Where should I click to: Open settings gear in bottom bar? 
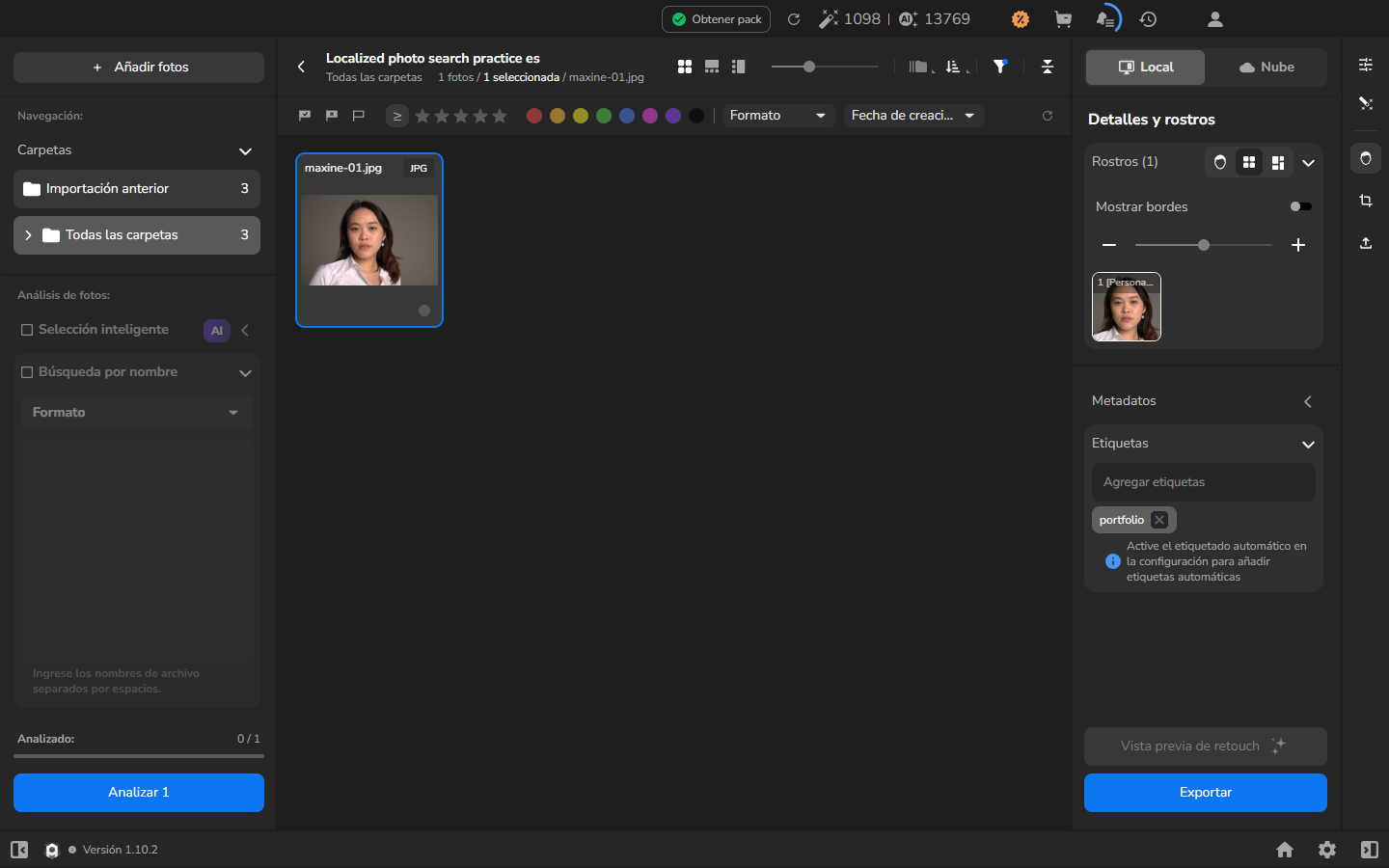click(1327, 850)
